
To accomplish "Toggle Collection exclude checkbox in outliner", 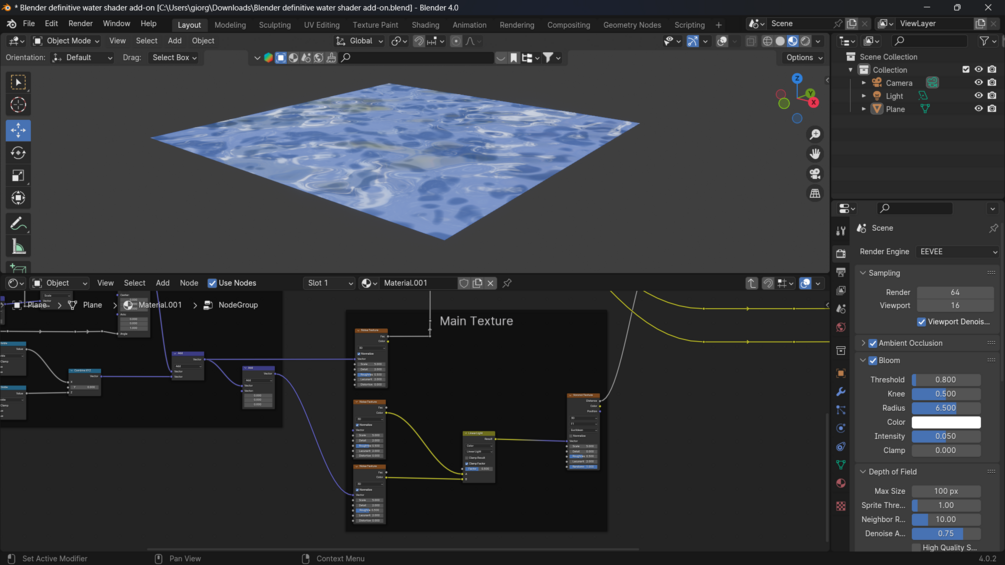I will pyautogui.click(x=966, y=69).
